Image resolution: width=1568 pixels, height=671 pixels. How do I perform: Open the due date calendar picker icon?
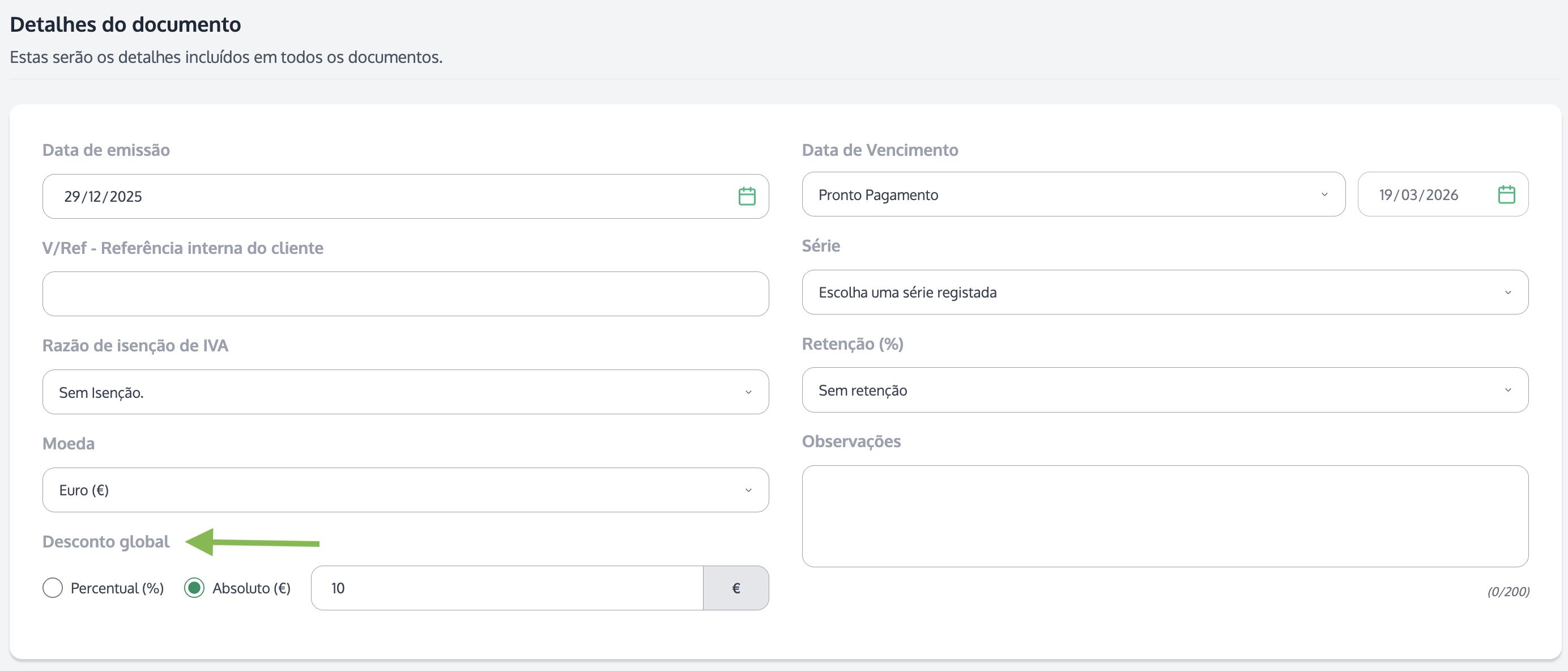click(x=1506, y=195)
